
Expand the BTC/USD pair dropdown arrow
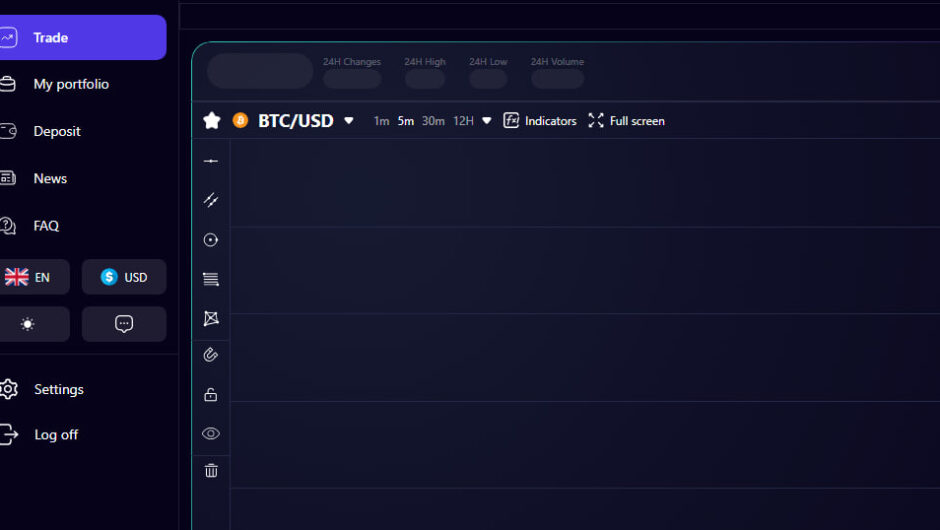tap(349, 121)
